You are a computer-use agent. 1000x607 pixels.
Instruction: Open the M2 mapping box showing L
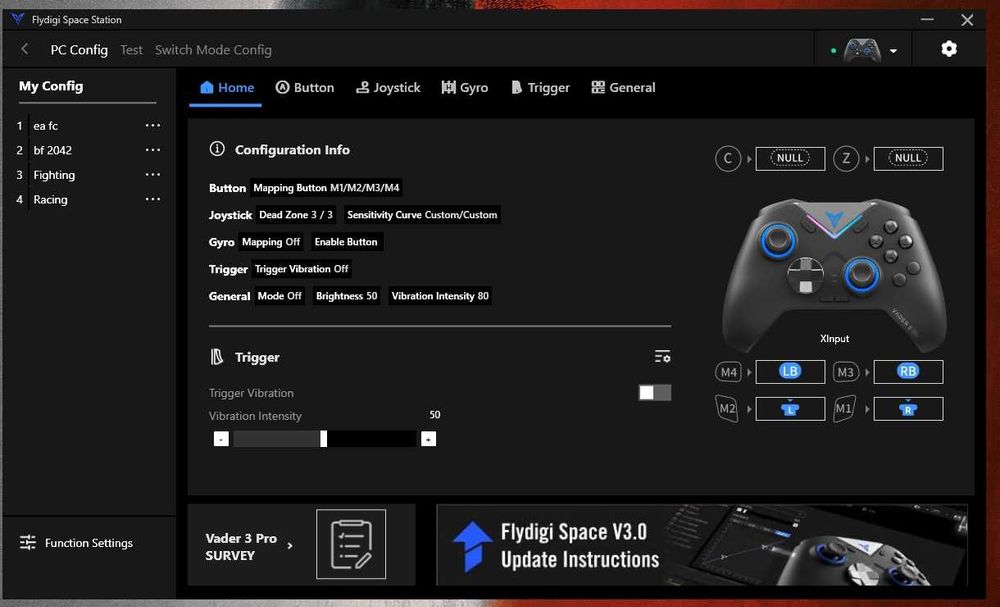pos(790,409)
